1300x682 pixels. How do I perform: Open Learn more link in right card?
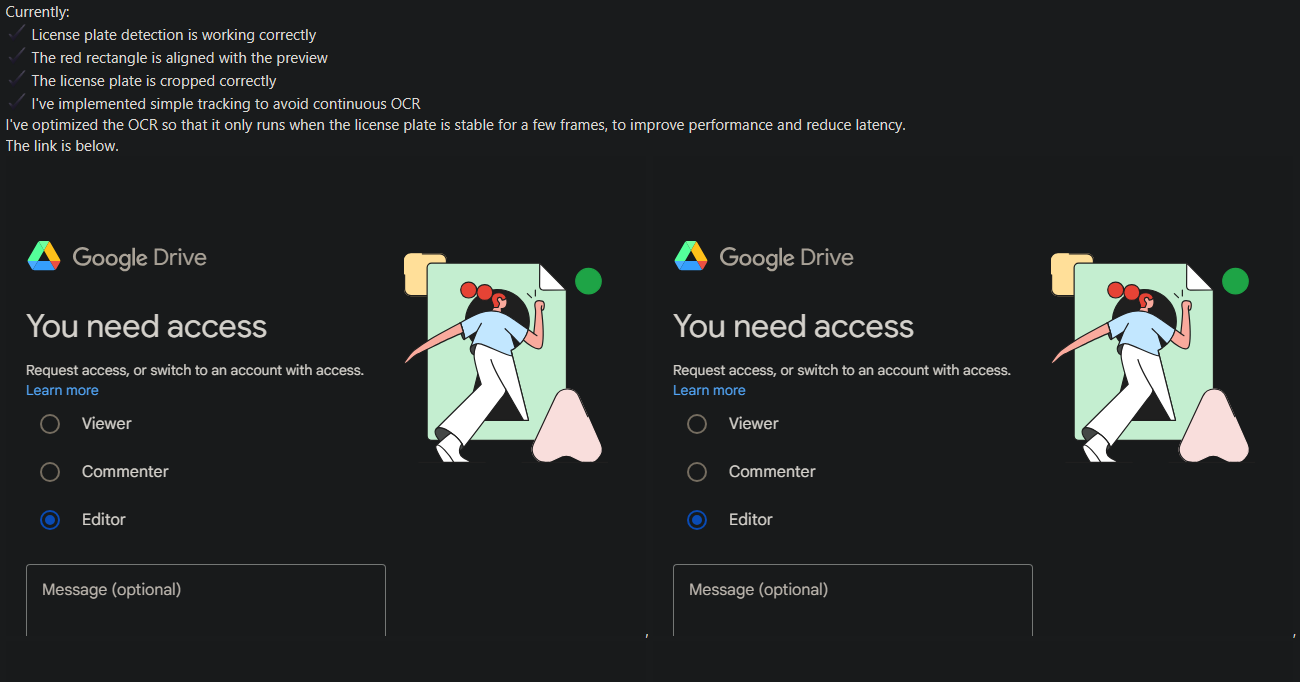point(709,390)
